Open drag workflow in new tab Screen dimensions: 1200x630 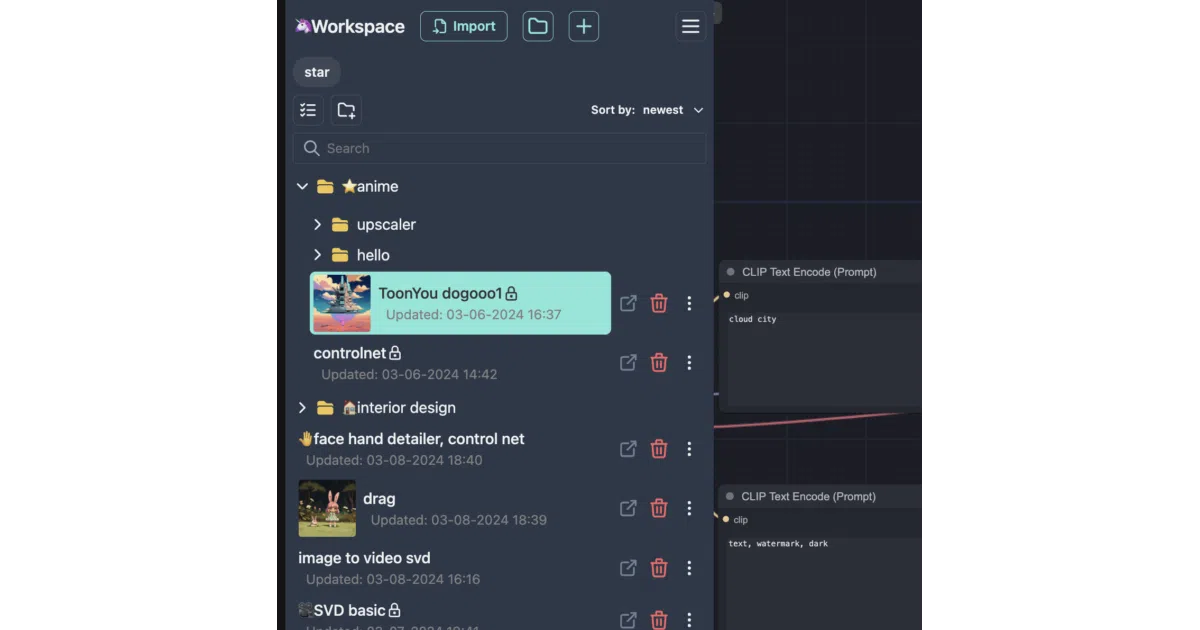click(x=628, y=508)
